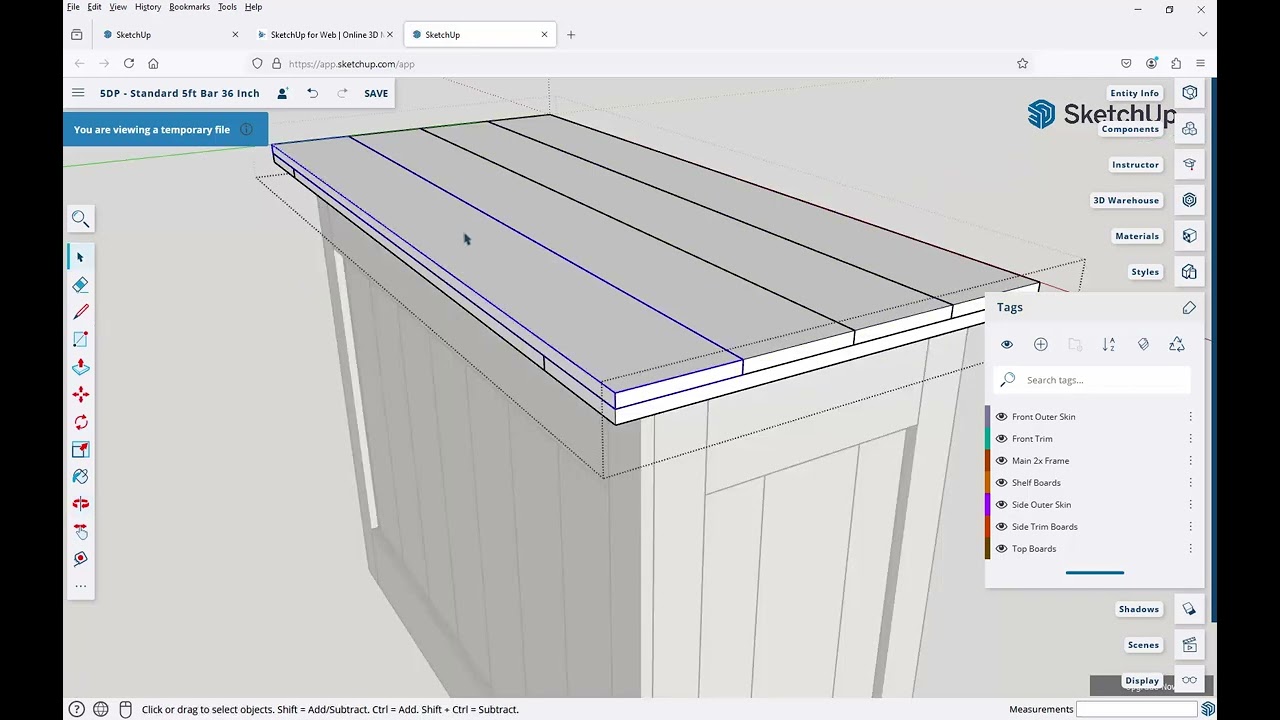Open options for Front Outer Skin tag

pos(1190,417)
